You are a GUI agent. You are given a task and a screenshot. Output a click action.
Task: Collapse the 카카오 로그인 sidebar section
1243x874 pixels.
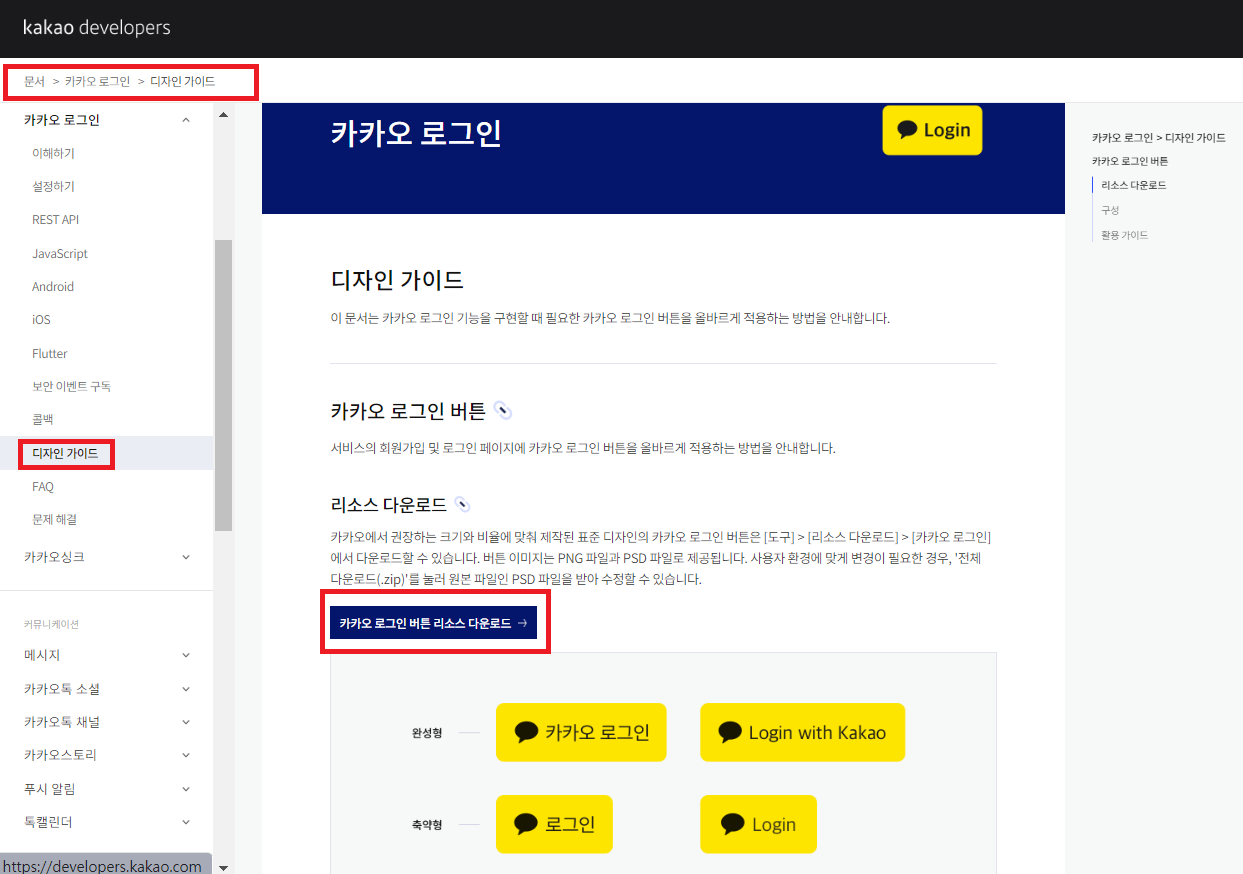coord(186,120)
